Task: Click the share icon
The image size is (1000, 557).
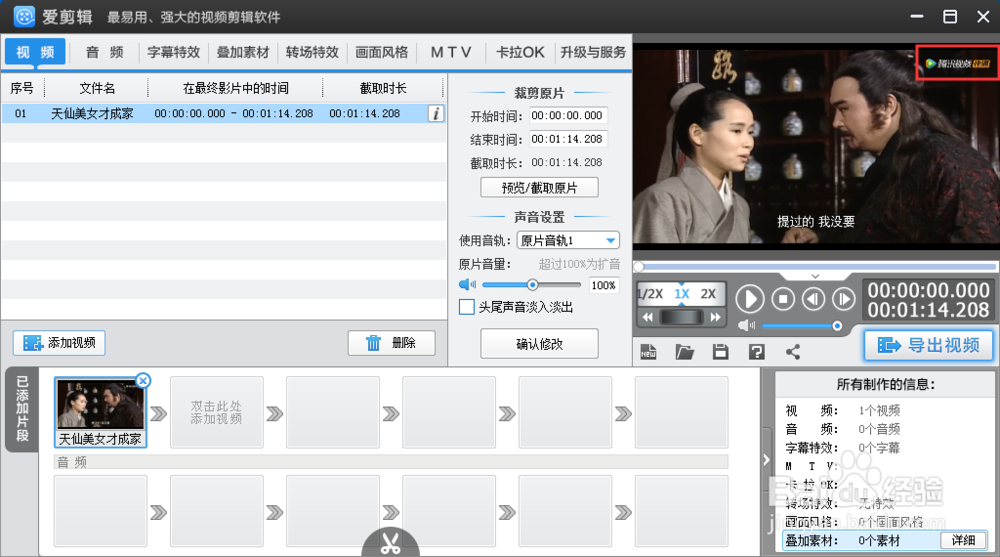Action: tap(793, 352)
